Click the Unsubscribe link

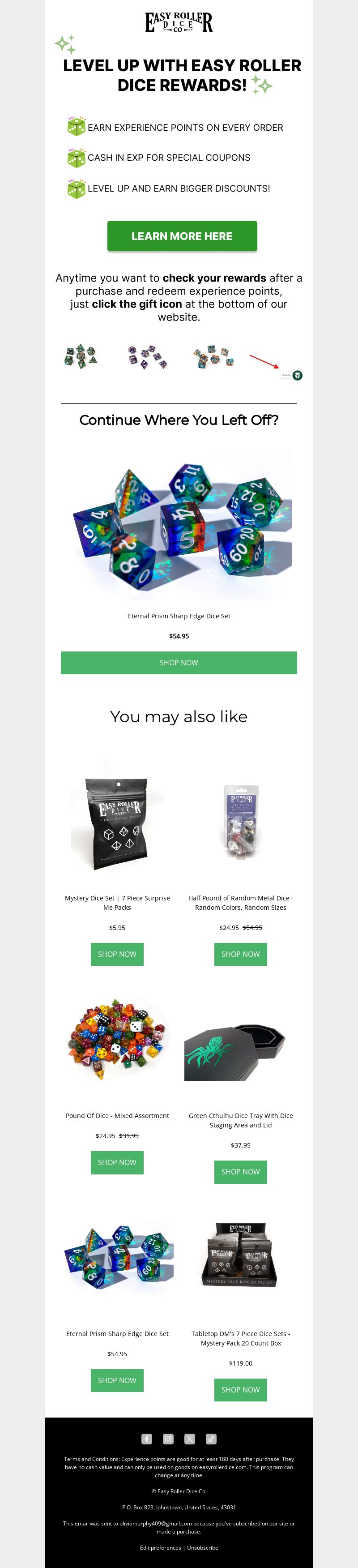(x=202, y=1547)
